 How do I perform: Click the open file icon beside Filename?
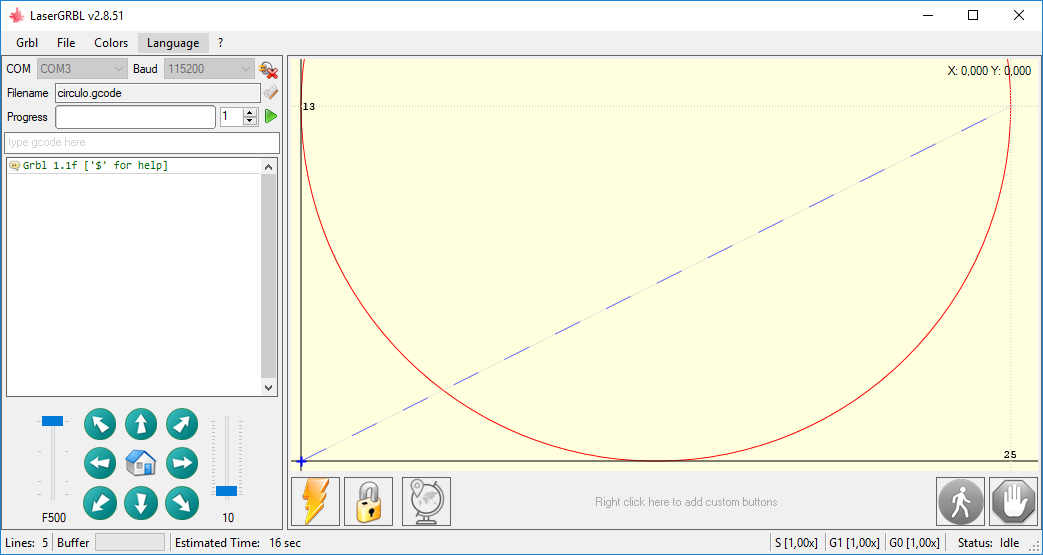pyautogui.click(x=270, y=92)
